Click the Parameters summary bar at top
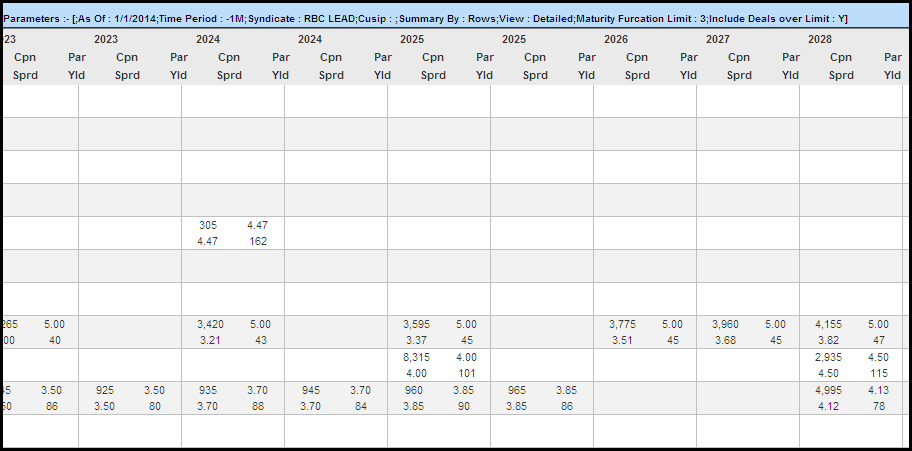 [456, 19]
